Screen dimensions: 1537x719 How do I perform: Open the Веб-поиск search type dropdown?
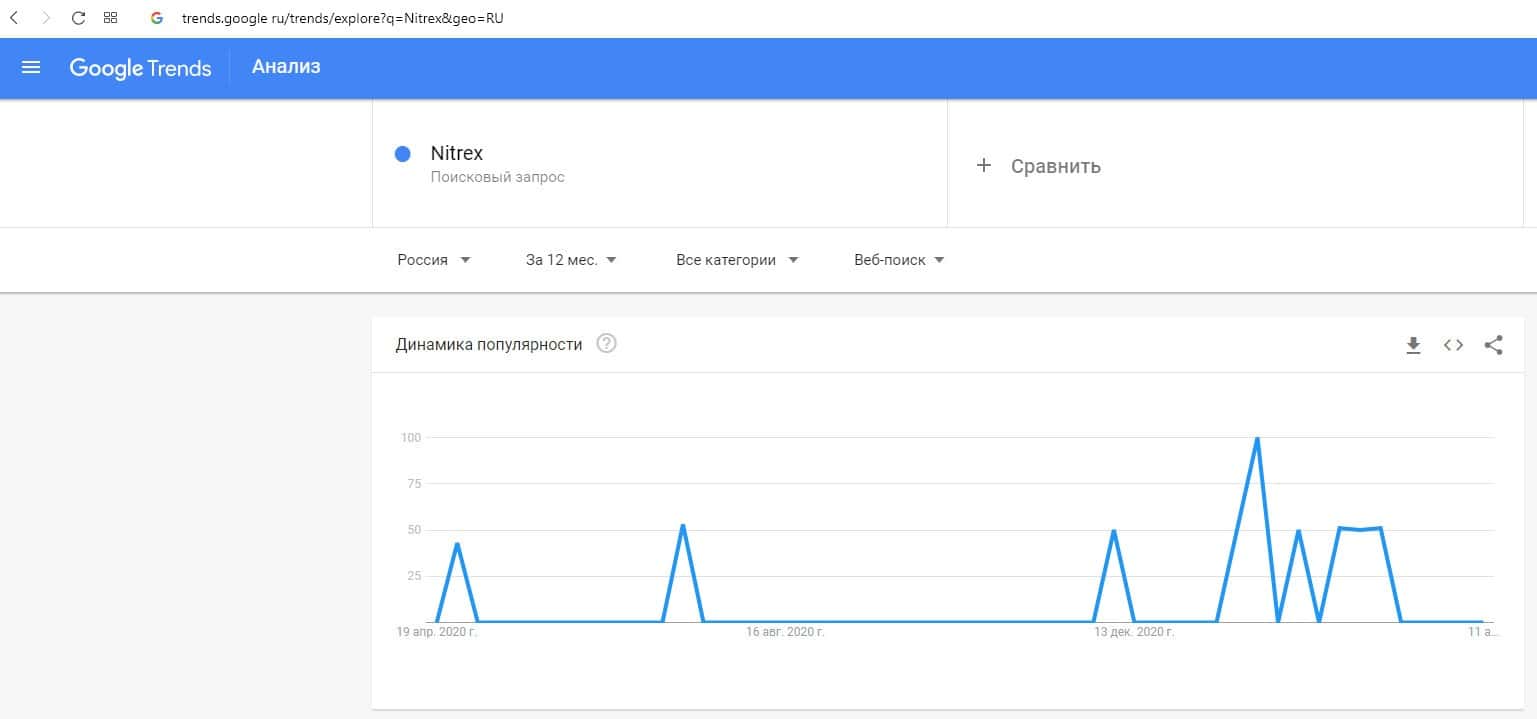coord(899,260)
